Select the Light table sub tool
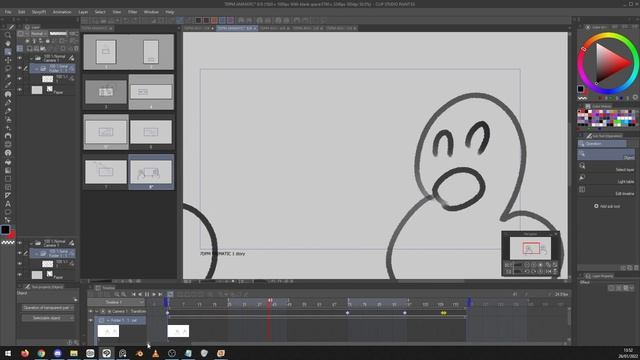 tap(606, 178)
